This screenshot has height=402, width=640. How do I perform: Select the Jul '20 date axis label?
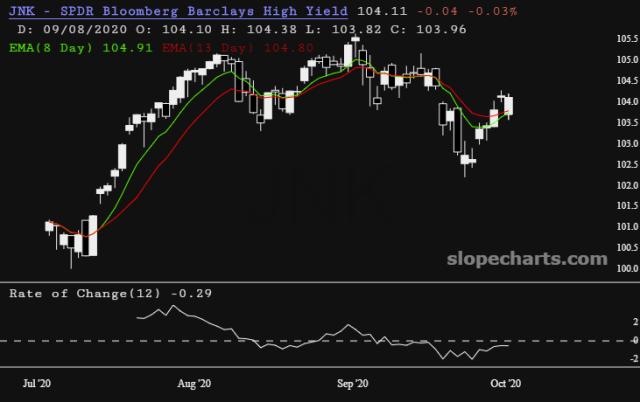(x=38, y=383)
